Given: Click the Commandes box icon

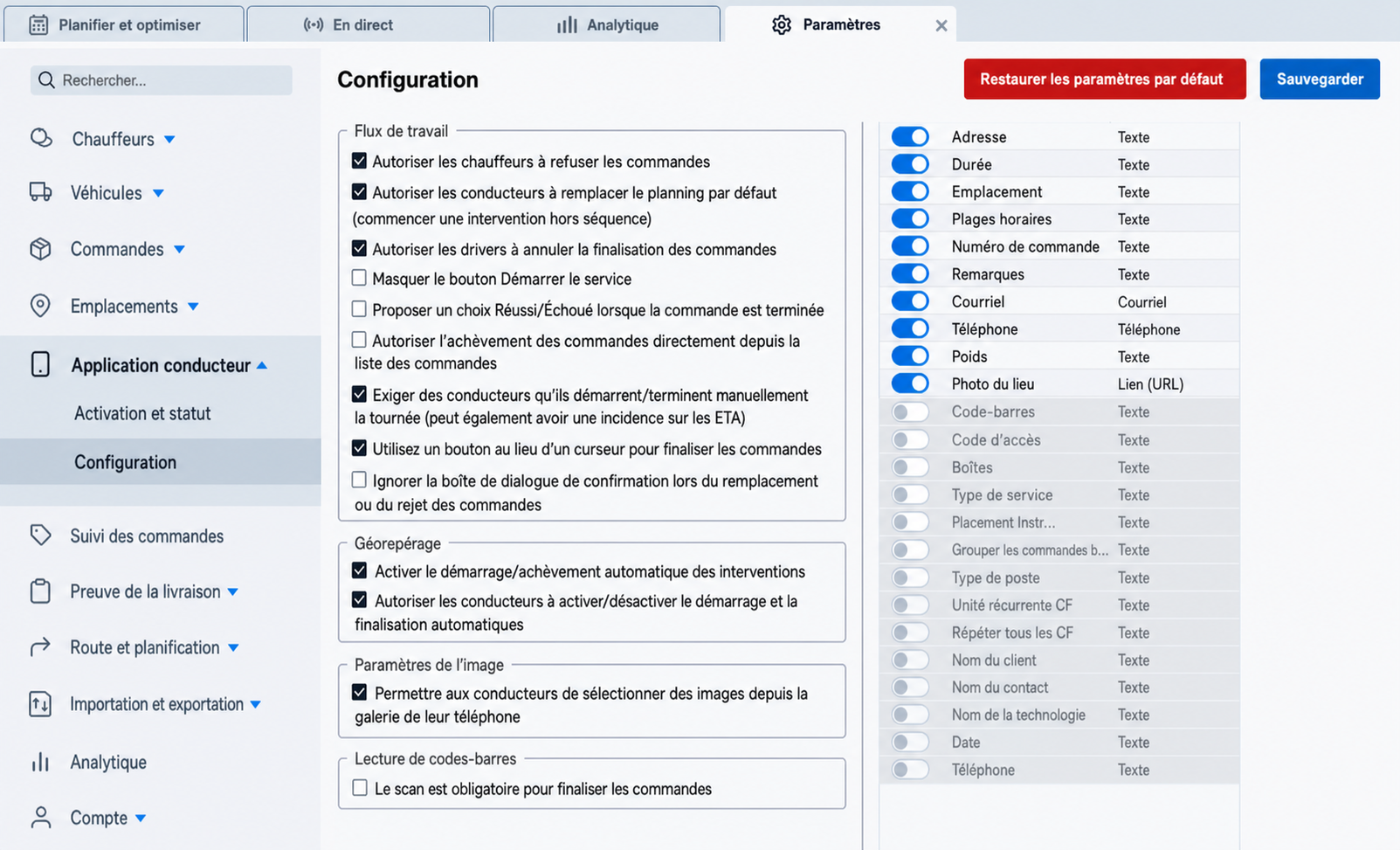Looking at the screenshot, I should pyautogui.click(x=40, y=249).
